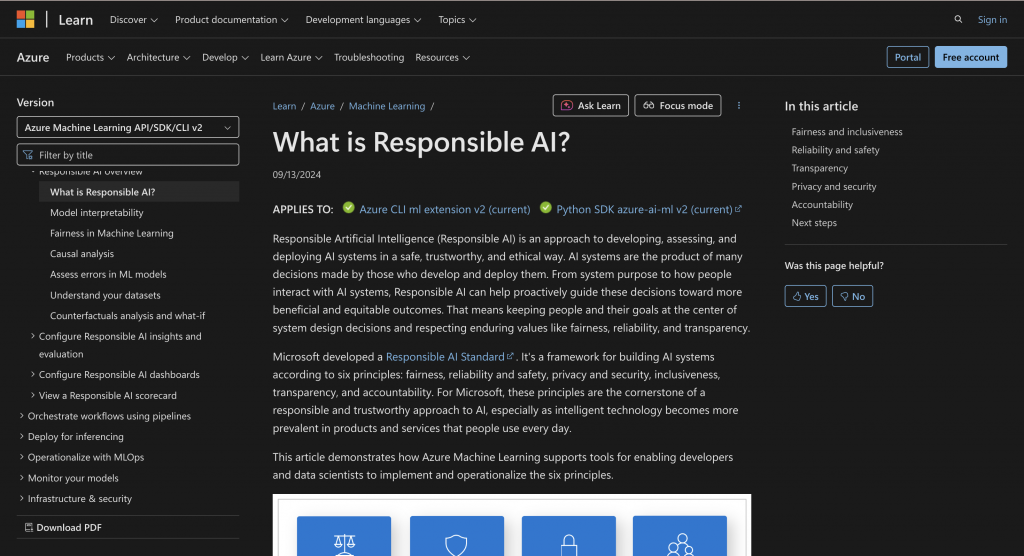Click the Download PDF button
This screenshot has height=556, width=1024.
(63, 527)
